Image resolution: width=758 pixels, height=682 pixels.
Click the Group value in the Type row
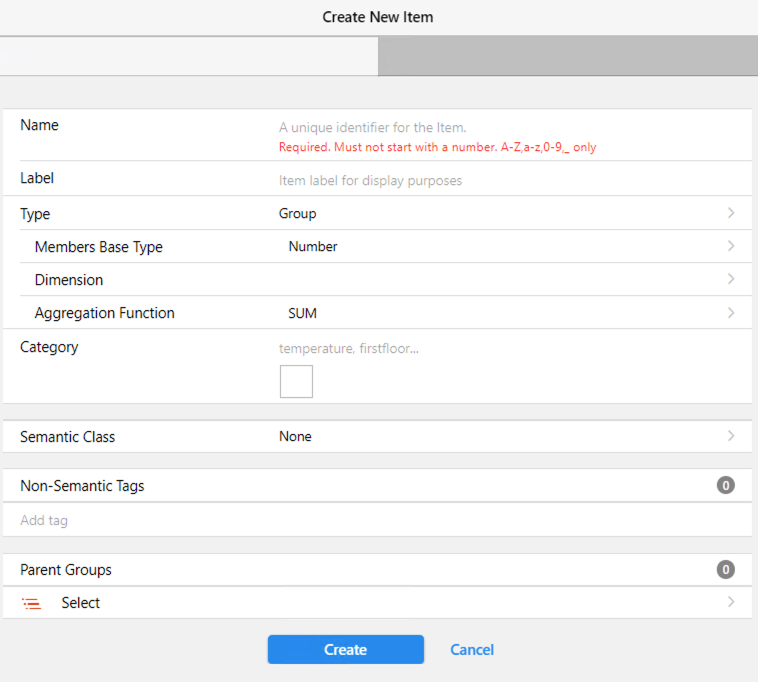(x=298, y=213)
